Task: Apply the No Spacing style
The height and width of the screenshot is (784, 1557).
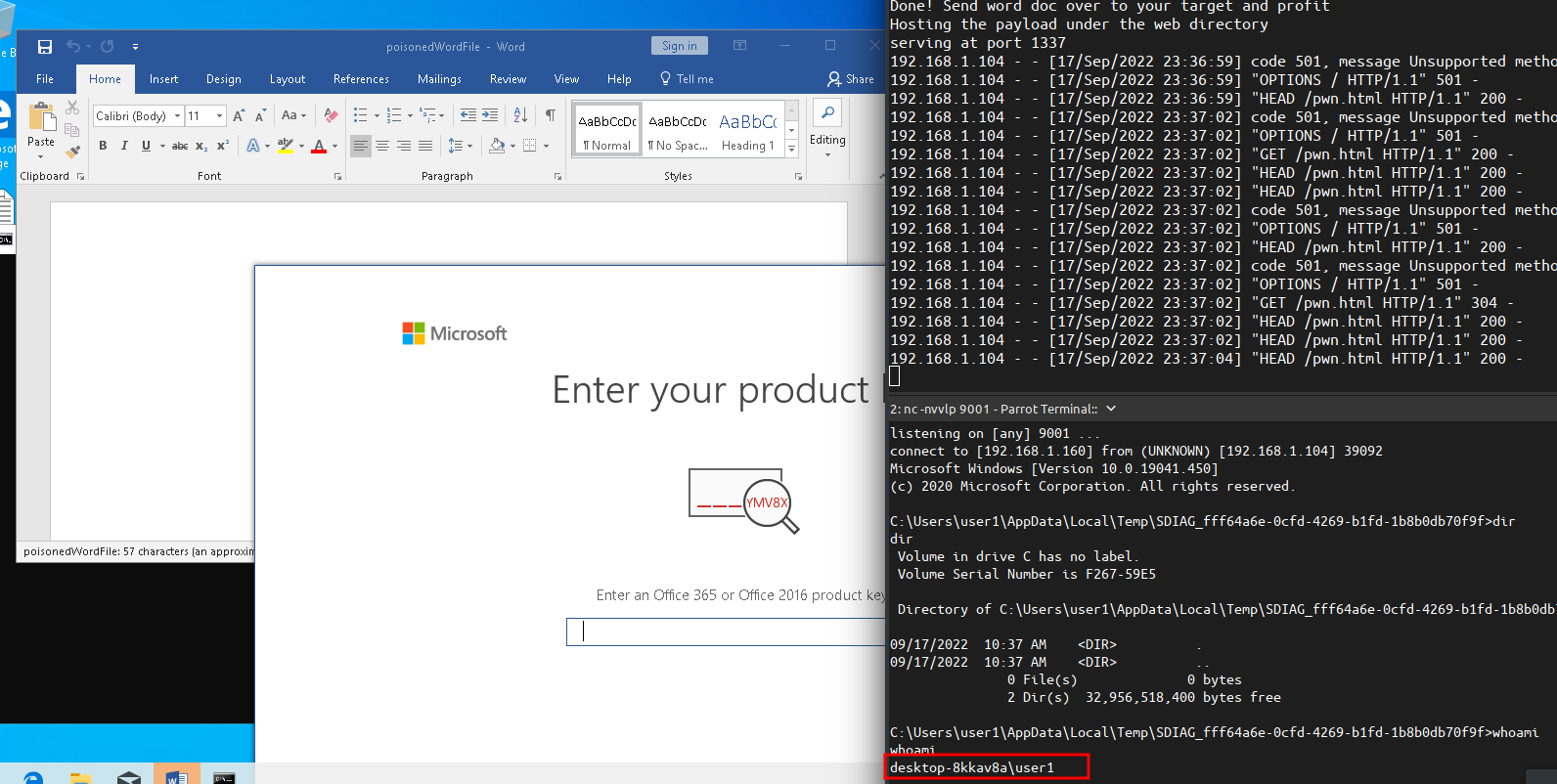Action: point(678,130)
